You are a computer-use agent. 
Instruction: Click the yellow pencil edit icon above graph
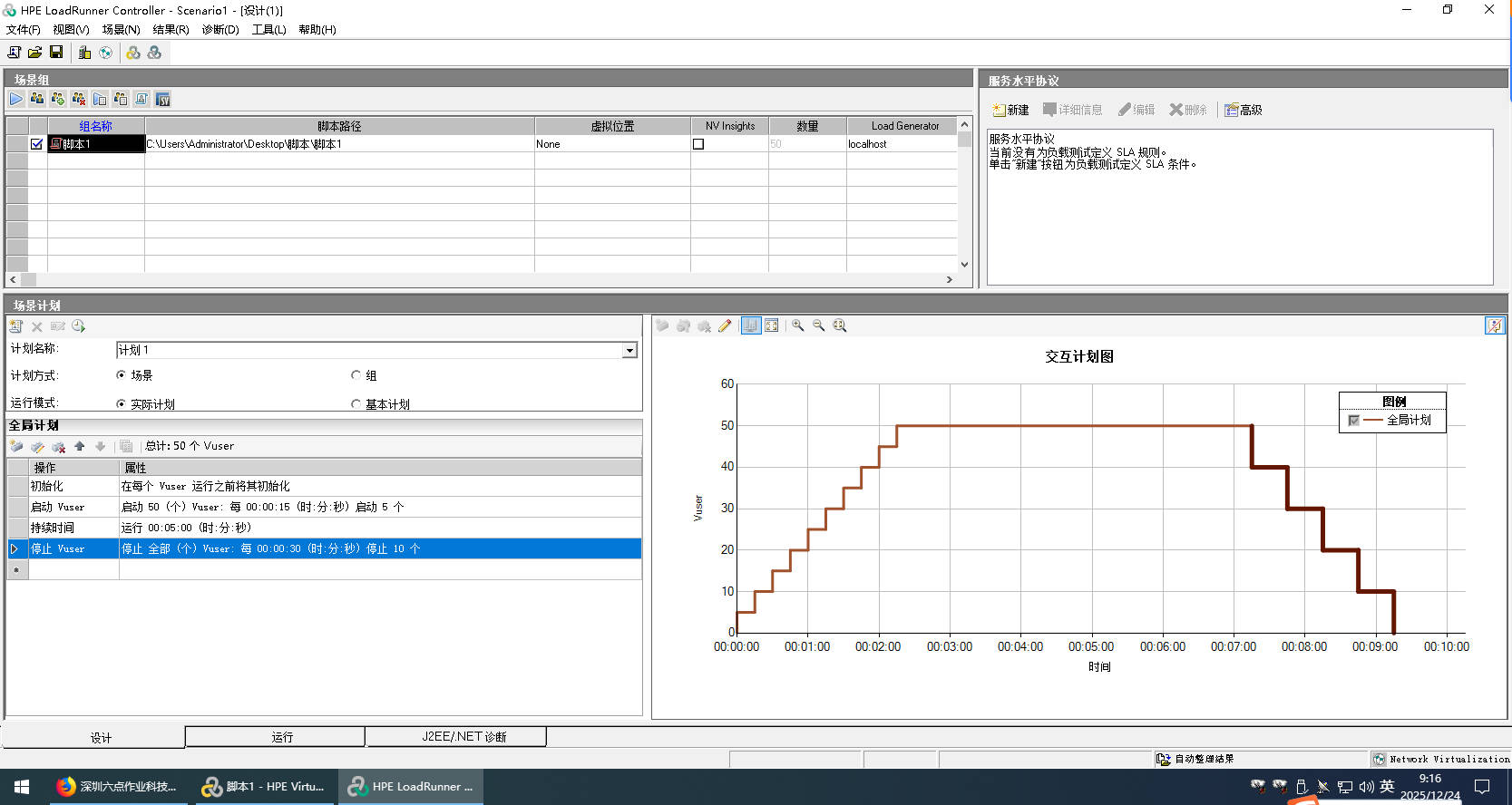pos(725,325)
